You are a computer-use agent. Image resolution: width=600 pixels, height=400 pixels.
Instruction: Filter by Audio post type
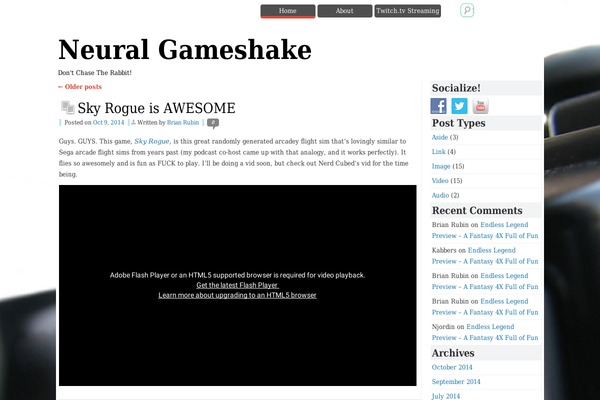[x=440, y=195]
